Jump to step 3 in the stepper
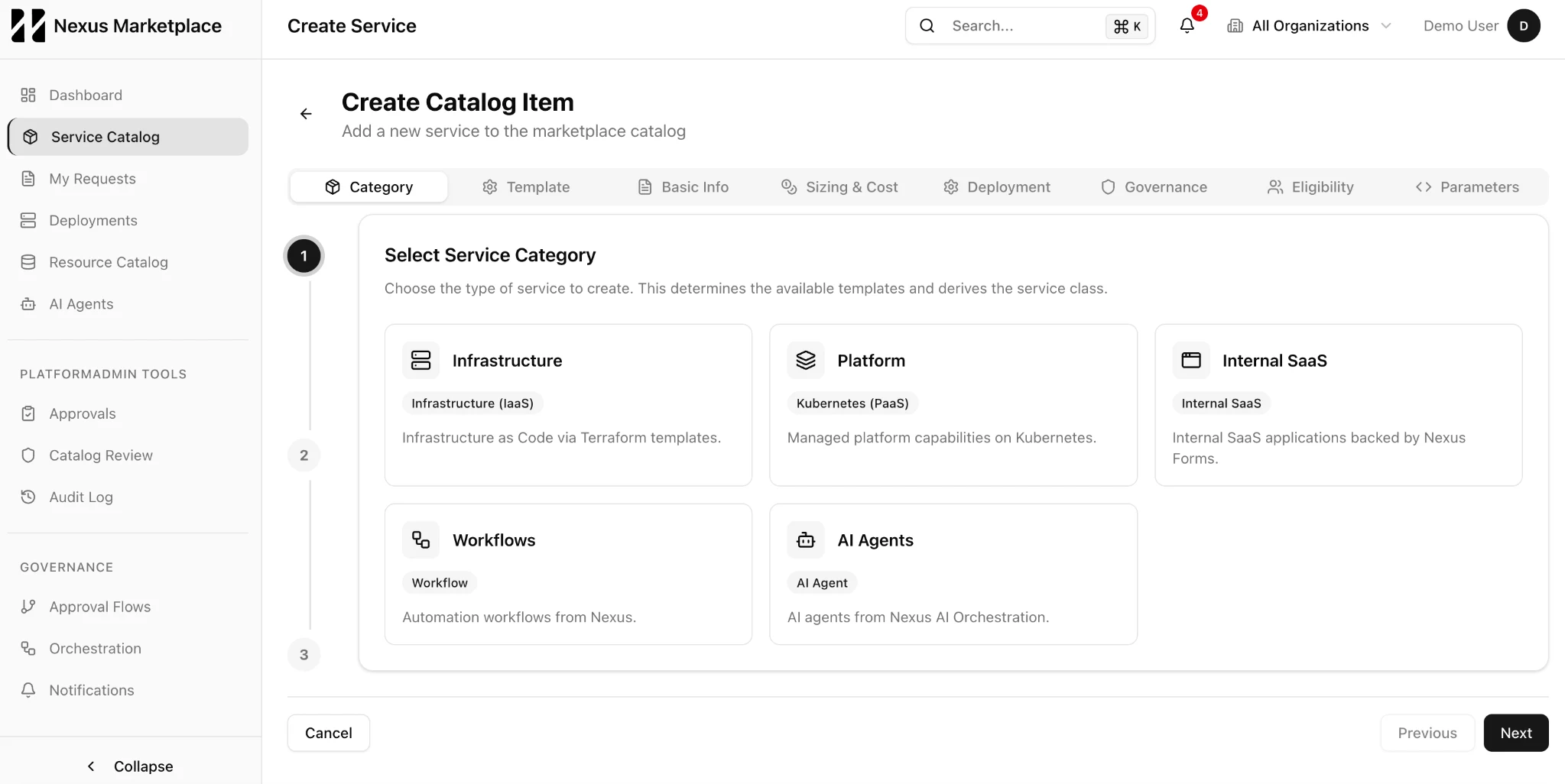The height and width of the screenshot is (784, 1565). coord(304,655)
